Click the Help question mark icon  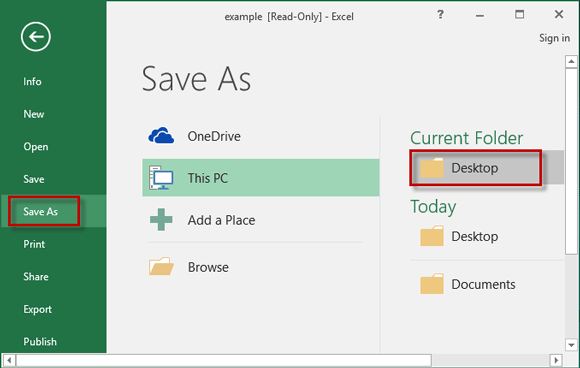pyautogui.click(x=440, y=14)
